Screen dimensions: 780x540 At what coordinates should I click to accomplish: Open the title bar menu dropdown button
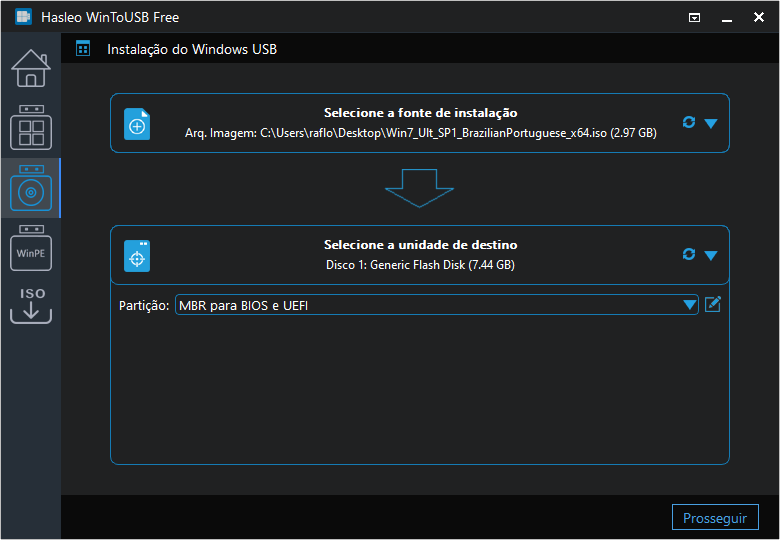pos(694,18)
